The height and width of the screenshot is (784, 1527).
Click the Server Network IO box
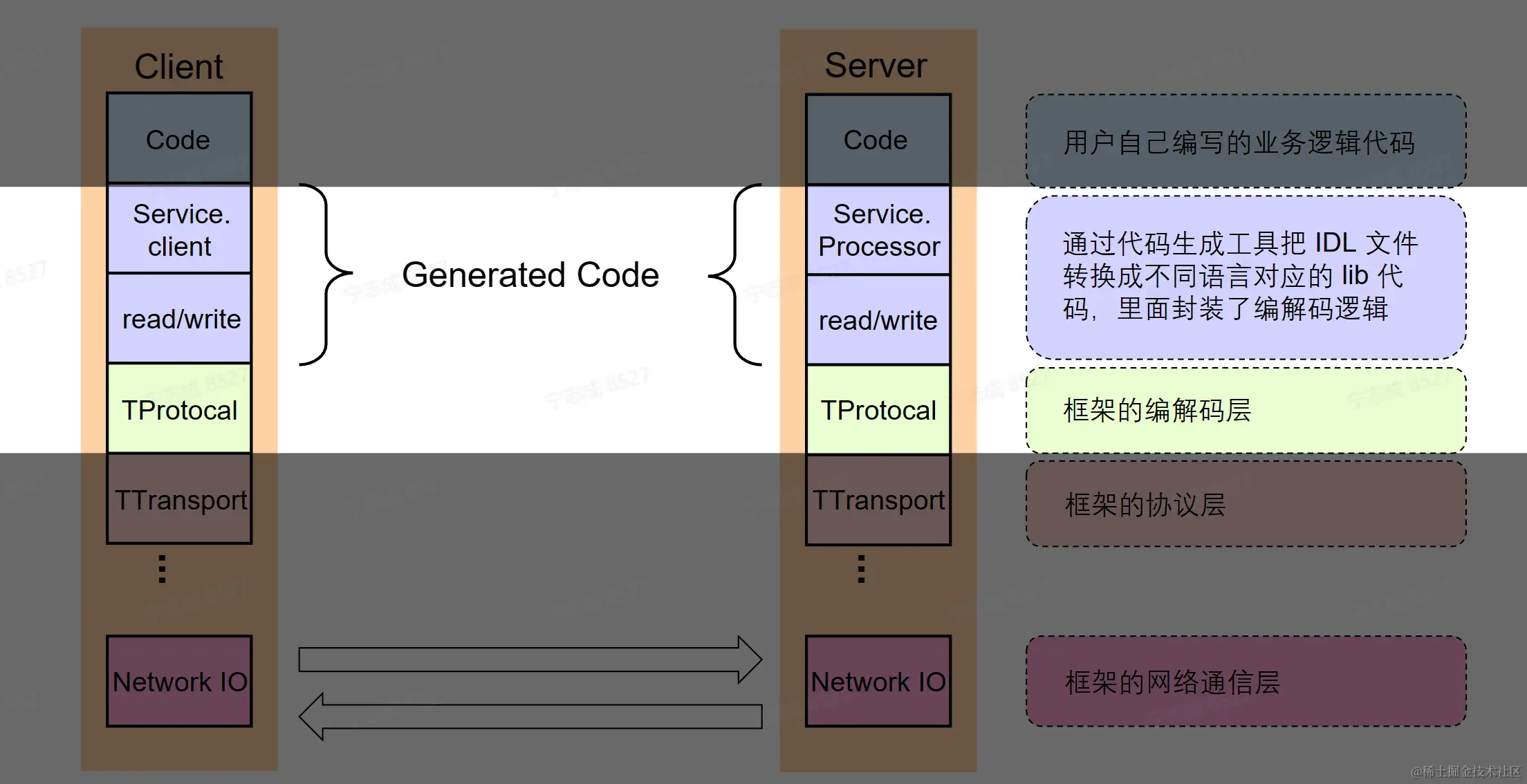coord(878,681)
